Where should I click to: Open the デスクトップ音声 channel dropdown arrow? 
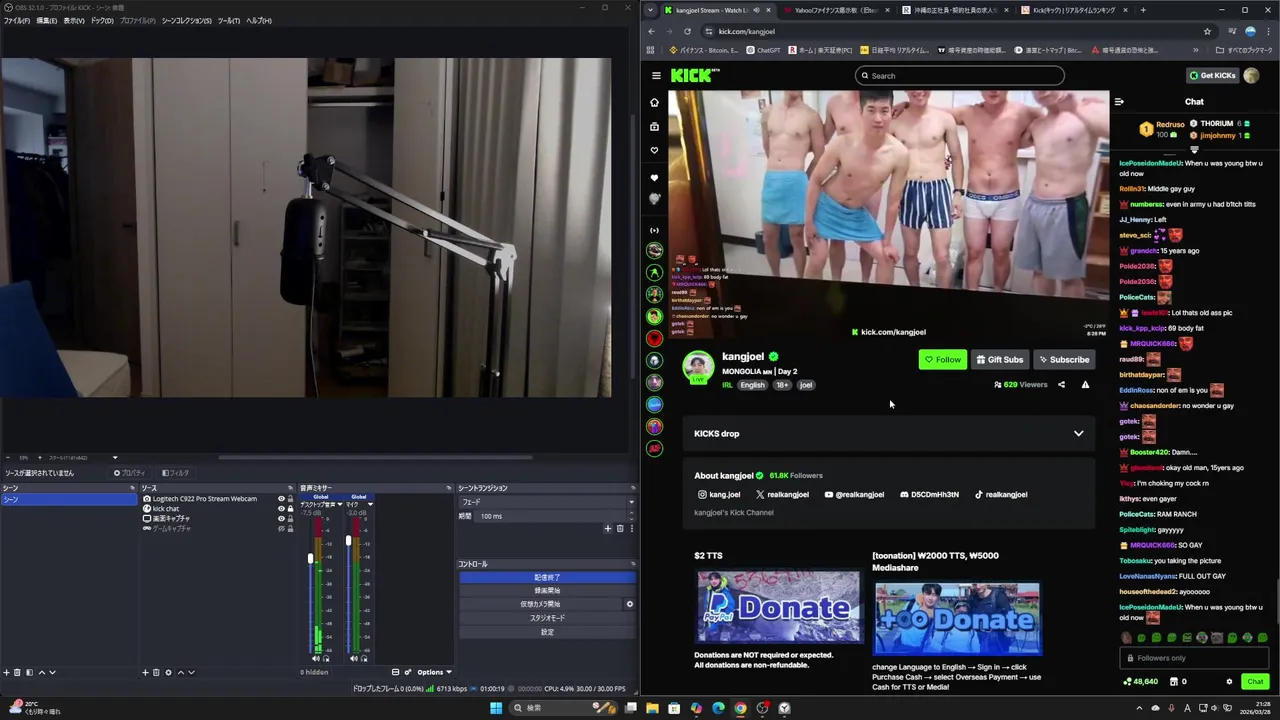(x=340, y=504)
